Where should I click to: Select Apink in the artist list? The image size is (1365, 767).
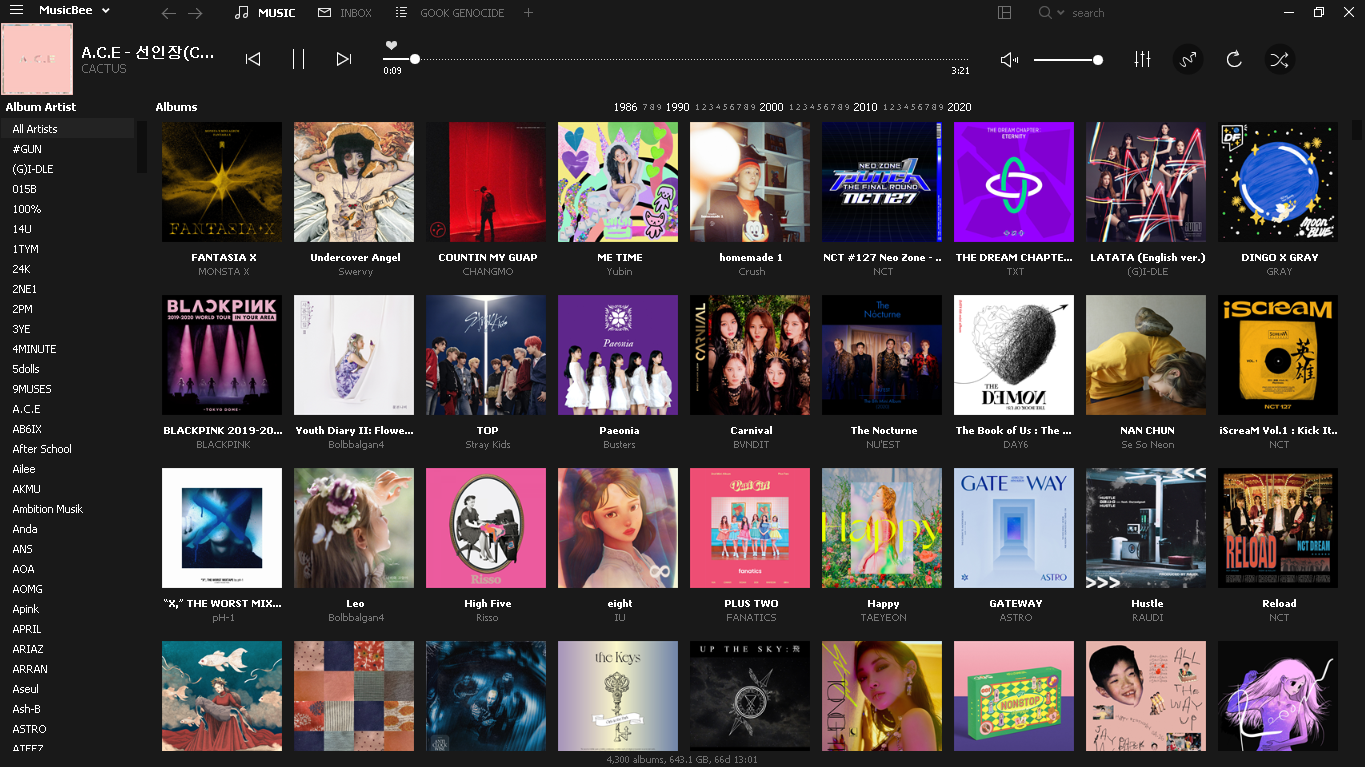[67, 609]
